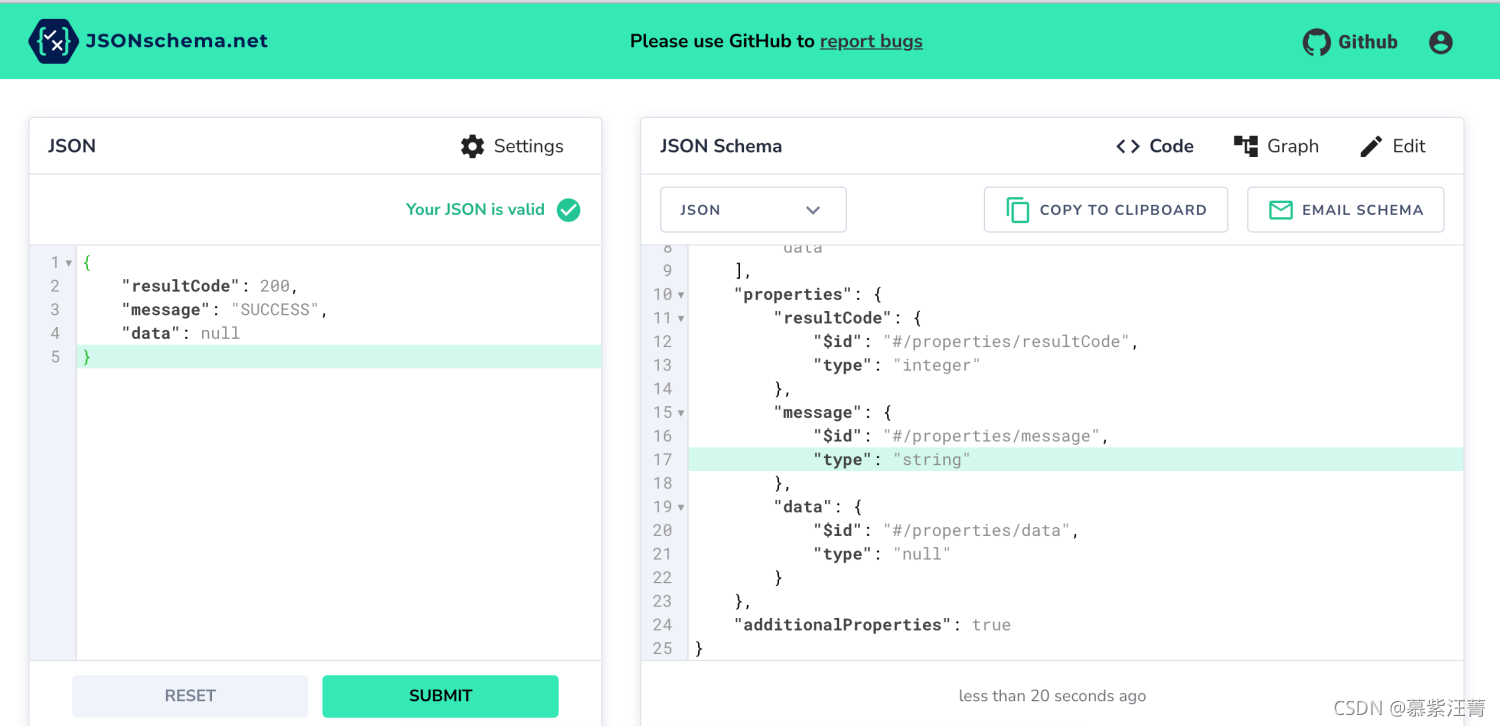This screenshot has width=1500, height=726.
Task: Copy schema to clipboard
Action: (1106, 210)
